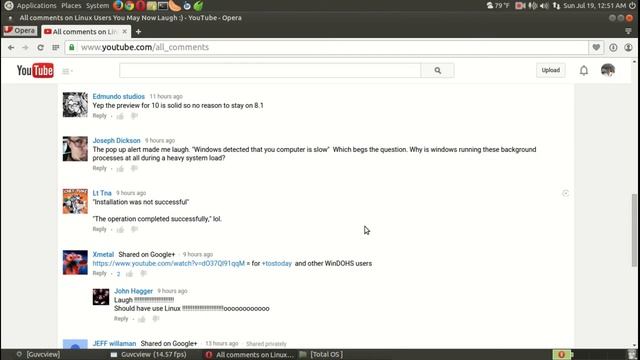Image resolution: width=640 pixels, height=360 pixels.
Task: Like Edmundo studios' comment
Action: point(120,116)
